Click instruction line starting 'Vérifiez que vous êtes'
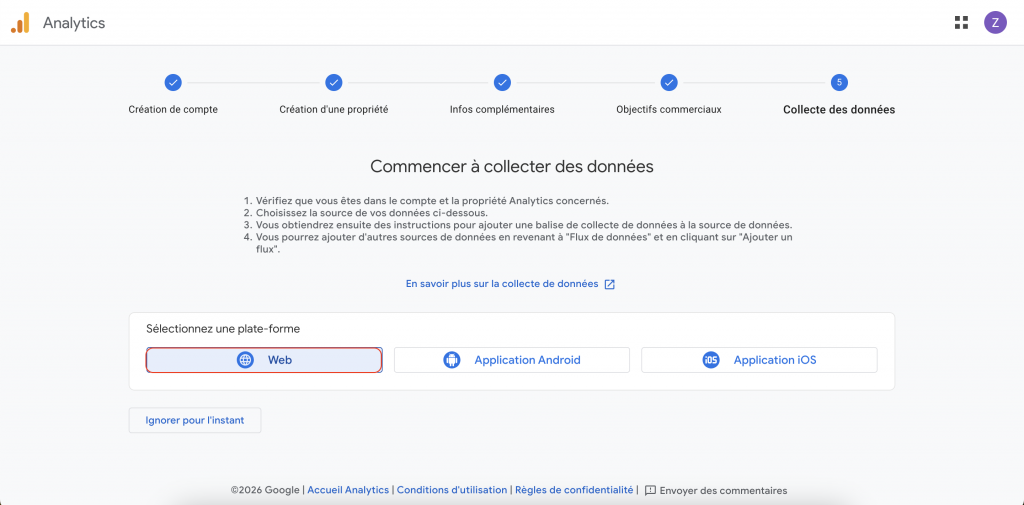 (x=432, y=201)
